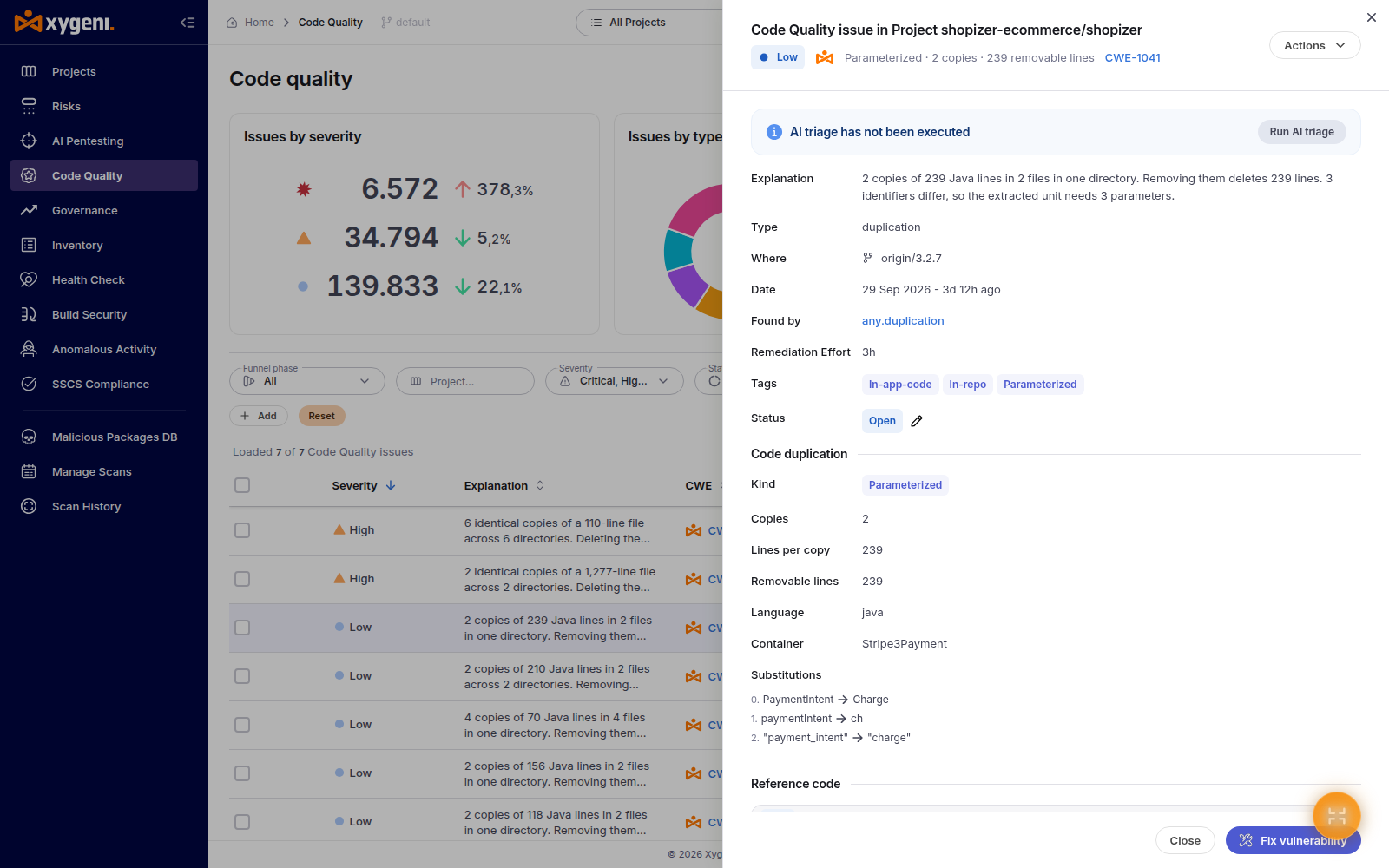Click the Project filter field
The width and height of the screenshot is (1389, 868).
coord(465,381)
